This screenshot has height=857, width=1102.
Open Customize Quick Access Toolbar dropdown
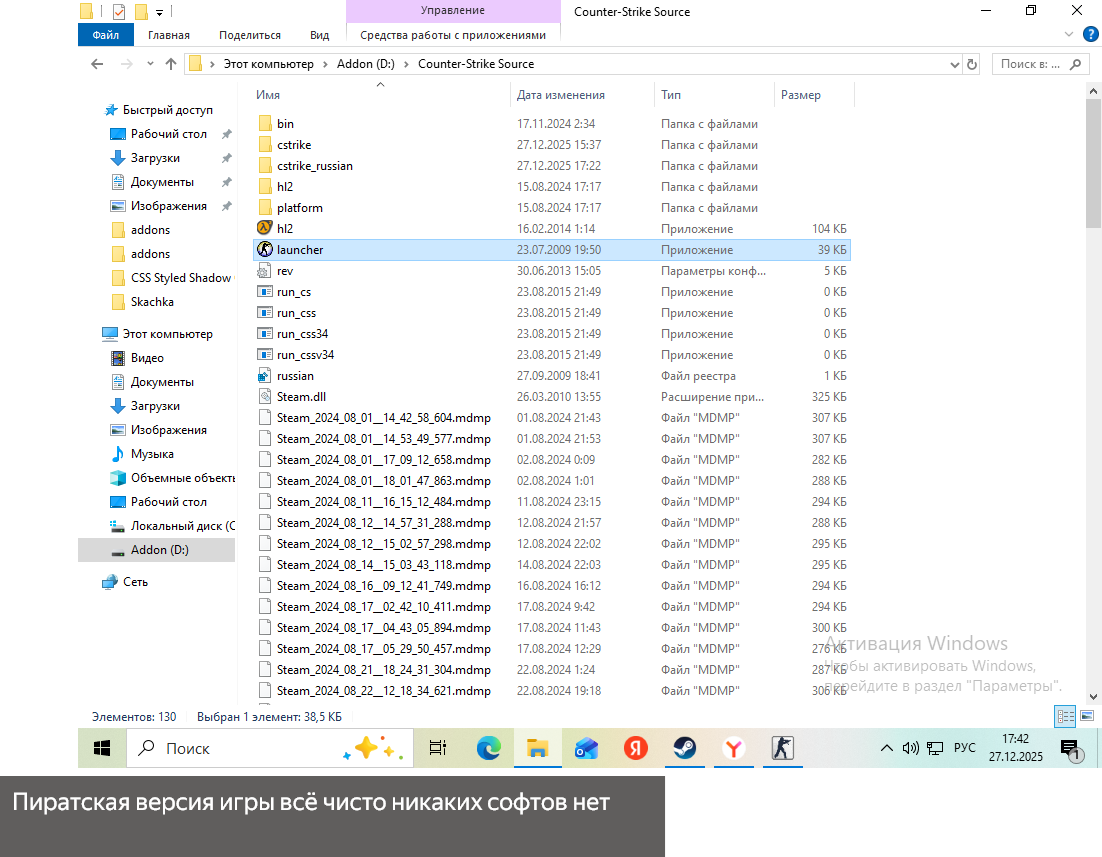(160, 13)
